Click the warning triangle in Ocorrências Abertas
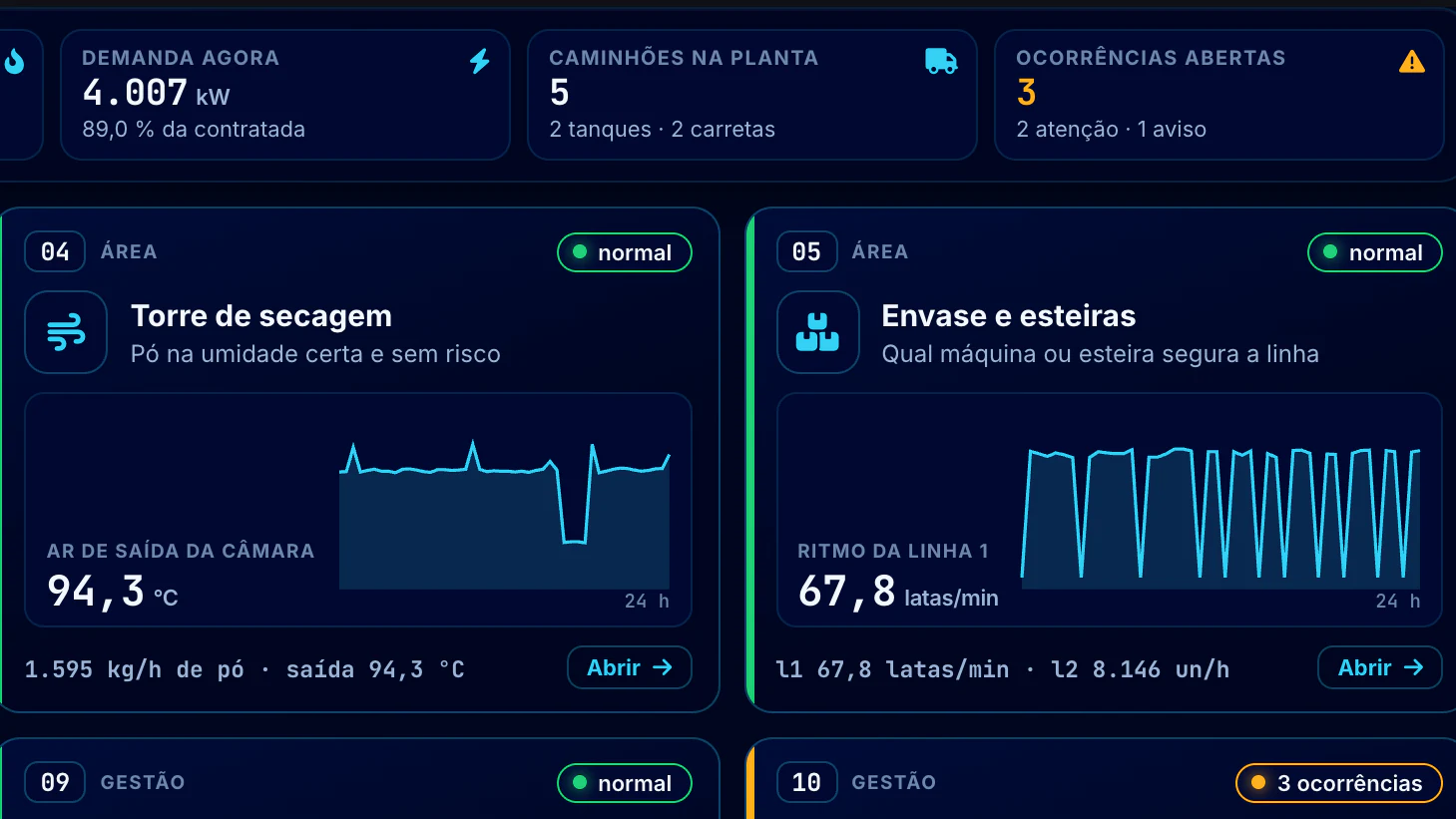The height and width of the screenshot is (819, 1456). coord(1412,62)
